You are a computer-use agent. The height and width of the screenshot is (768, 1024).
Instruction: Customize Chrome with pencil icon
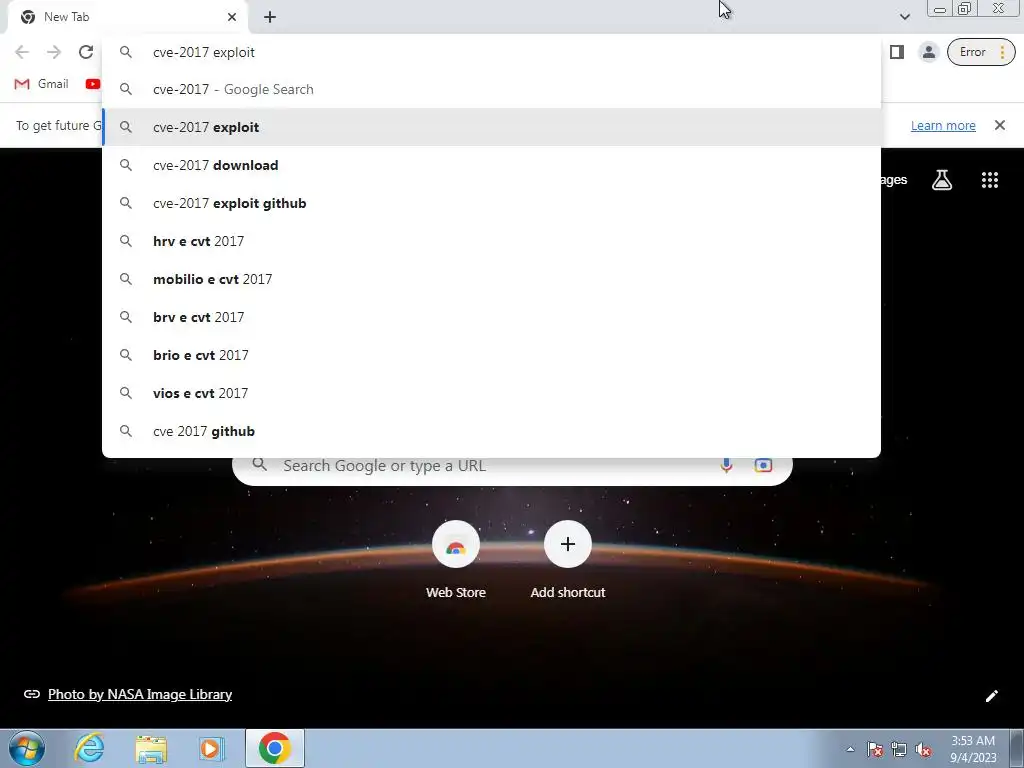click(x=991, y=696)
